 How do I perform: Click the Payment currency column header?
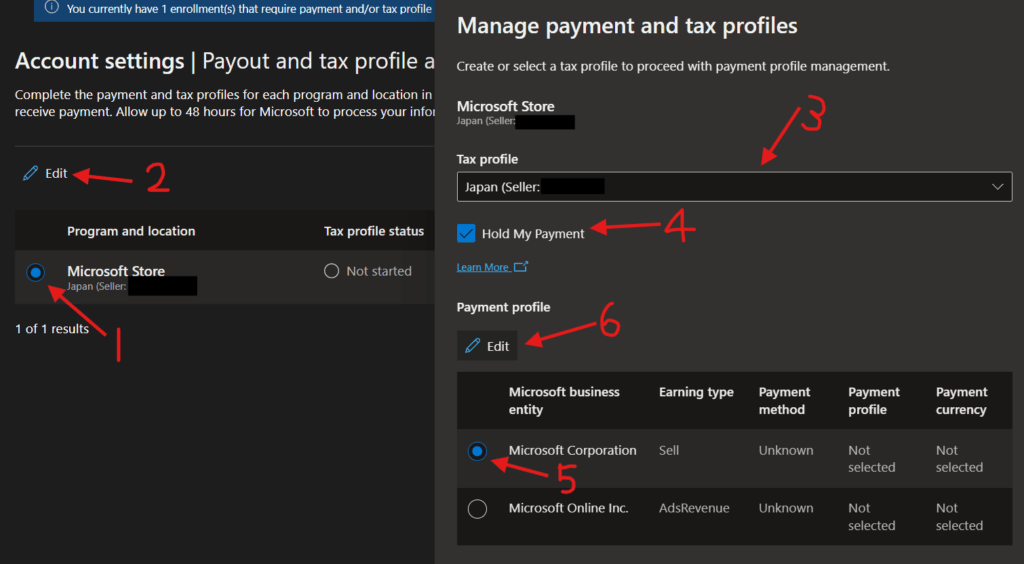coord(961,400)
